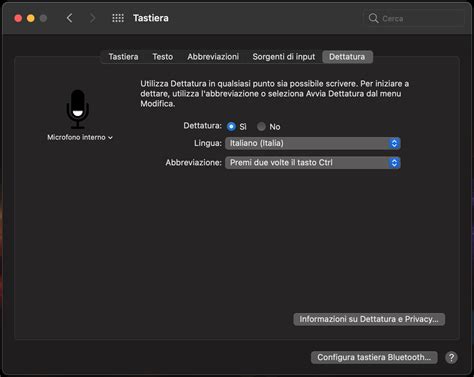Click the Lingua: field label

click(208, 143)
